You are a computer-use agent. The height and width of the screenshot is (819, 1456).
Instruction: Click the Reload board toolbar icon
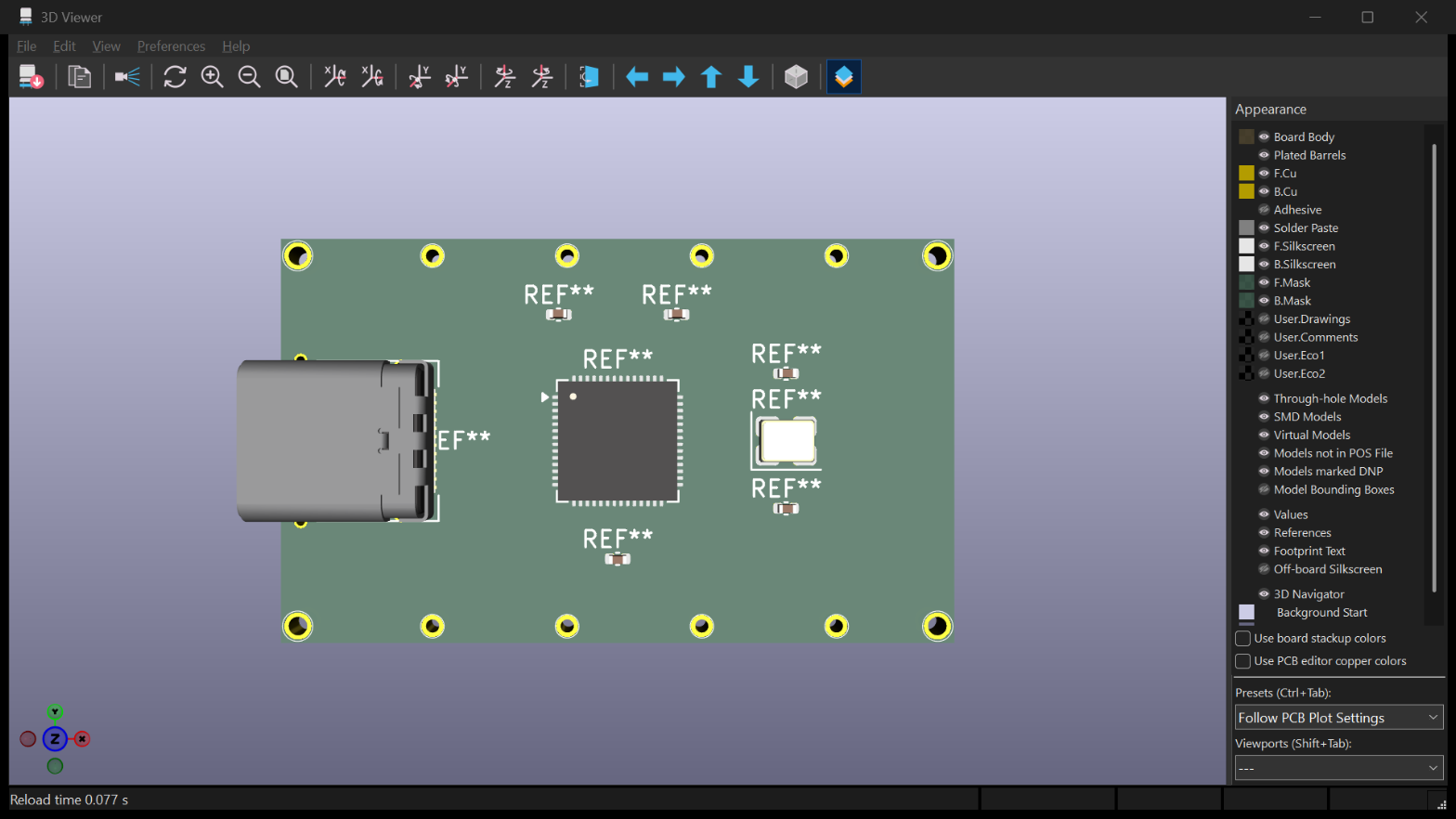tap(31, 77)
